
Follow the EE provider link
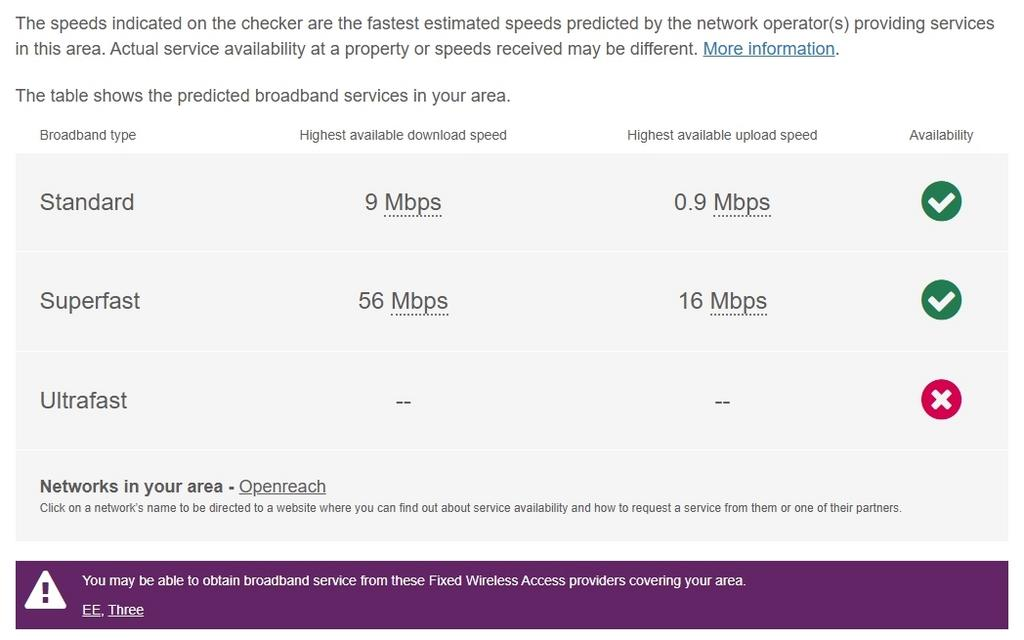pos(91,610)
